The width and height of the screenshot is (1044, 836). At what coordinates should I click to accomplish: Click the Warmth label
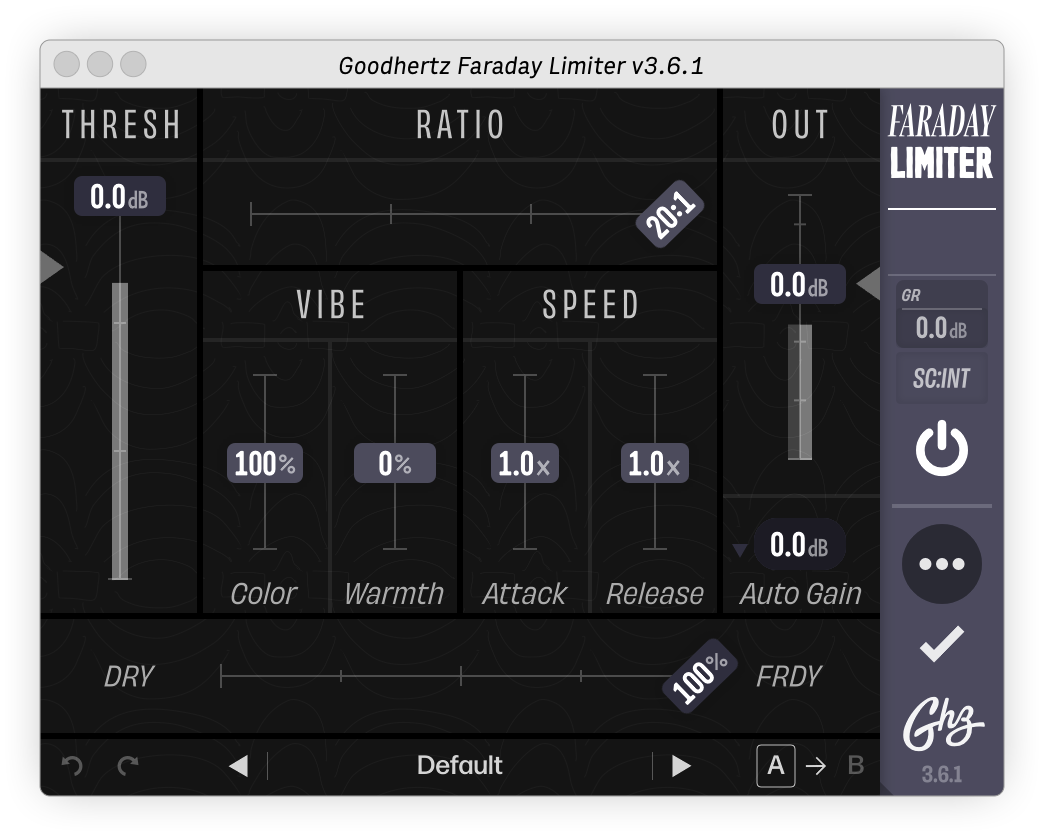[x=394, y=593]
